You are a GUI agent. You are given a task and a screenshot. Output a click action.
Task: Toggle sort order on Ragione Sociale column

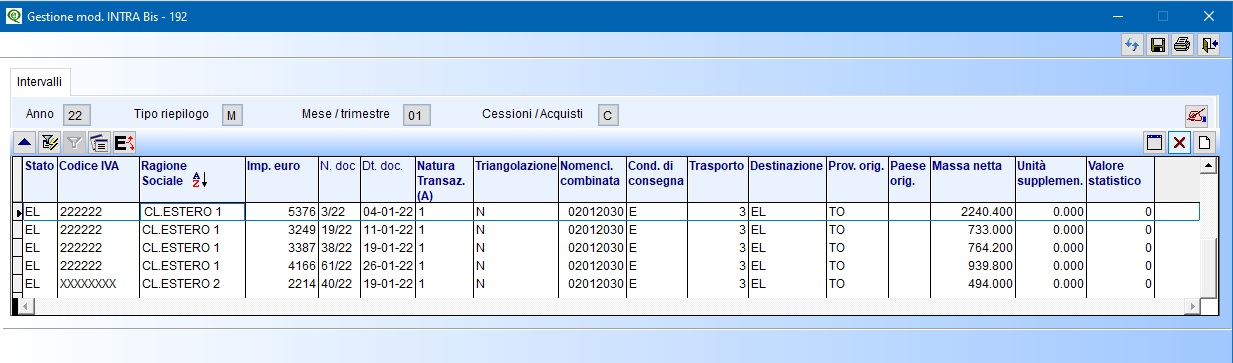[x=198, y=180]
